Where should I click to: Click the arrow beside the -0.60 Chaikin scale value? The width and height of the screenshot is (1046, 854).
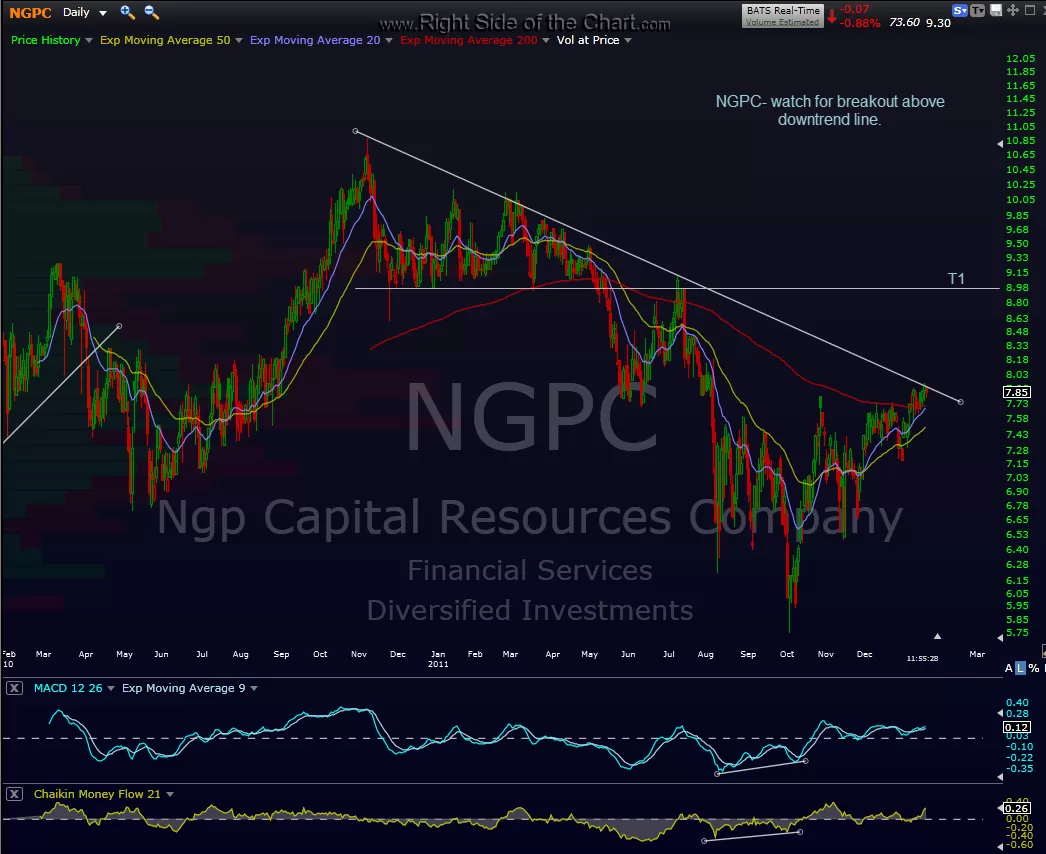pos(1000,847)
